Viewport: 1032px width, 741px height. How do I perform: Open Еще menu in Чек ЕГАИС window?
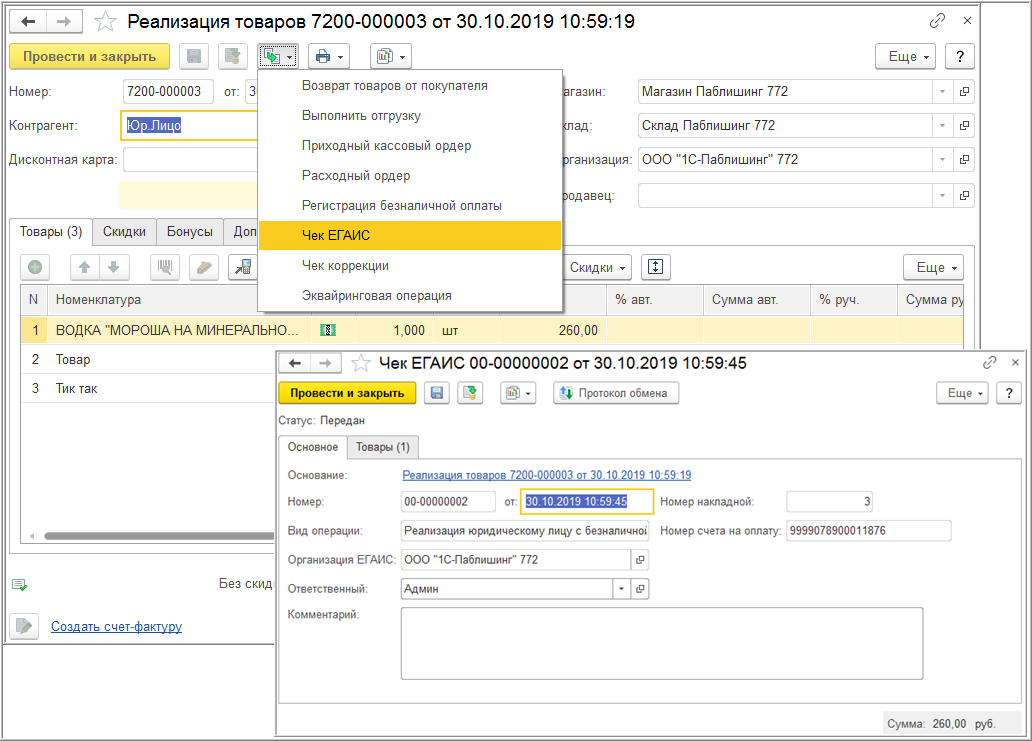tap(962, 394)
